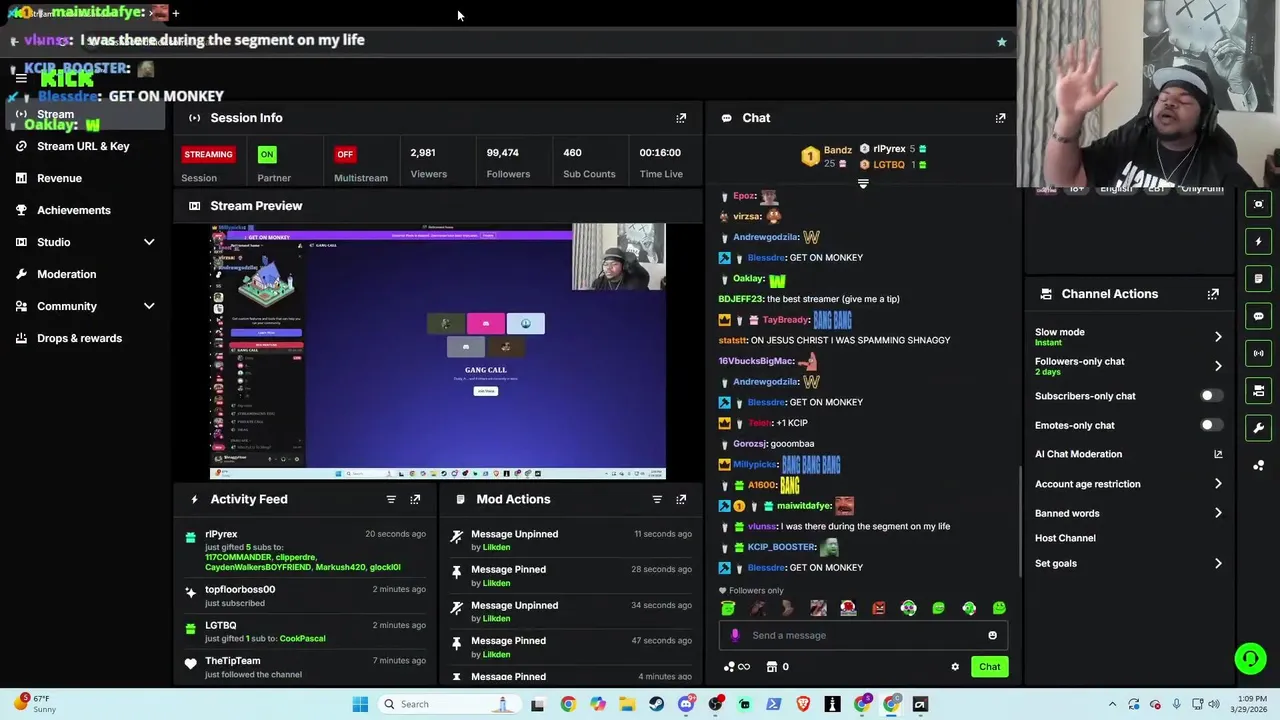The image size is (1280, 720).
Task: Open Steam from the taskbar
Action: [656, 704]
